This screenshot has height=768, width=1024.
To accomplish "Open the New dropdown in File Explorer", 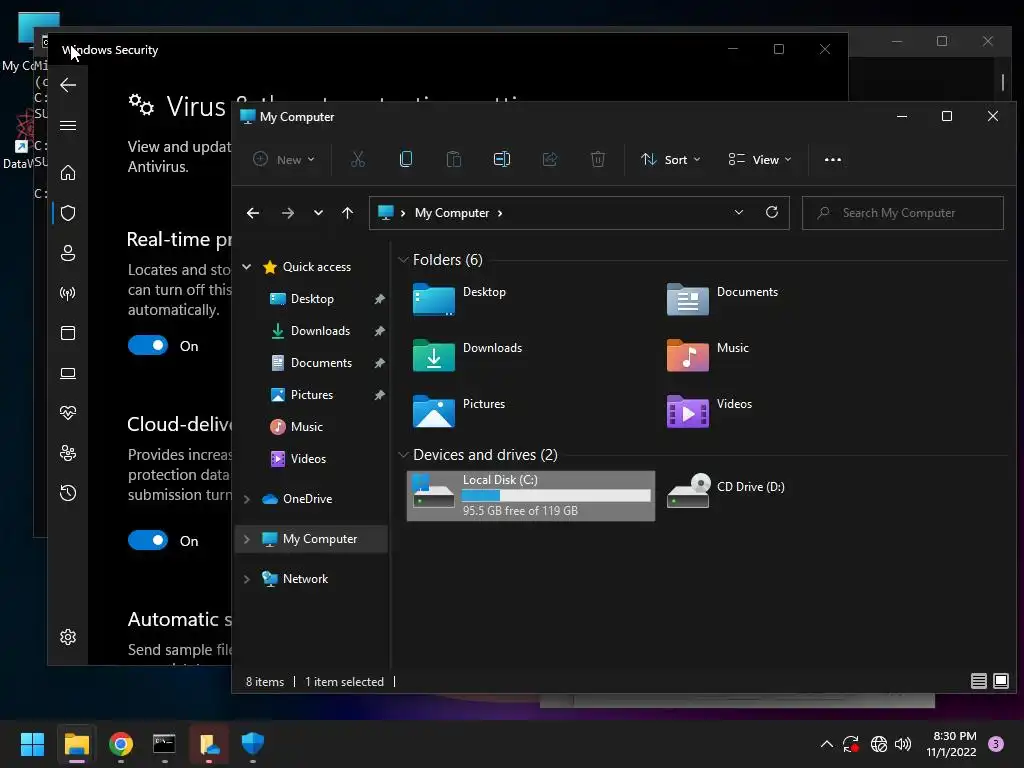I will [x=283, y=159].
